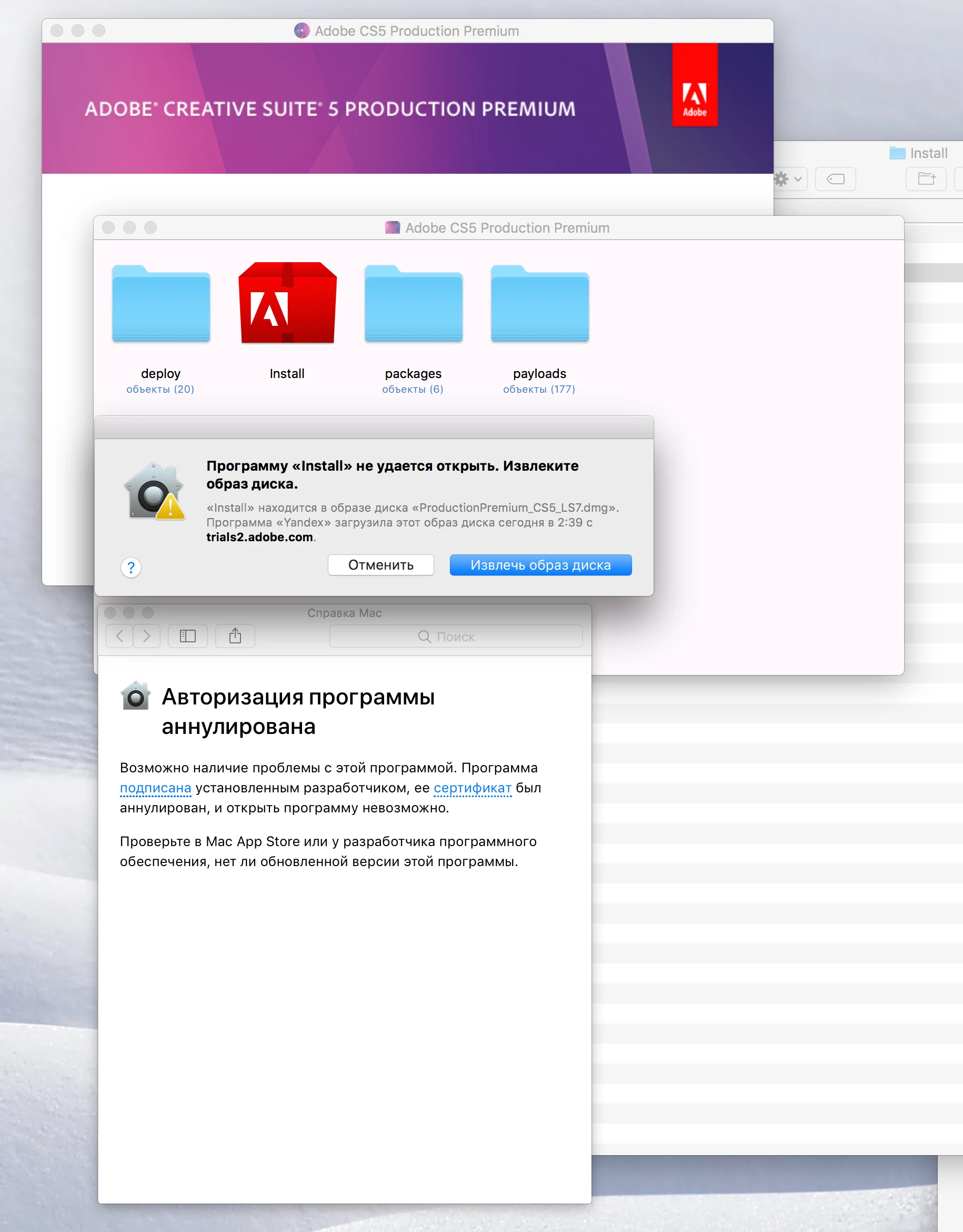The width and height of the screenshot is (963, 1232).
Task: Close the Adobe CS5 disk image Finder window
Action: tap(108, 227)
